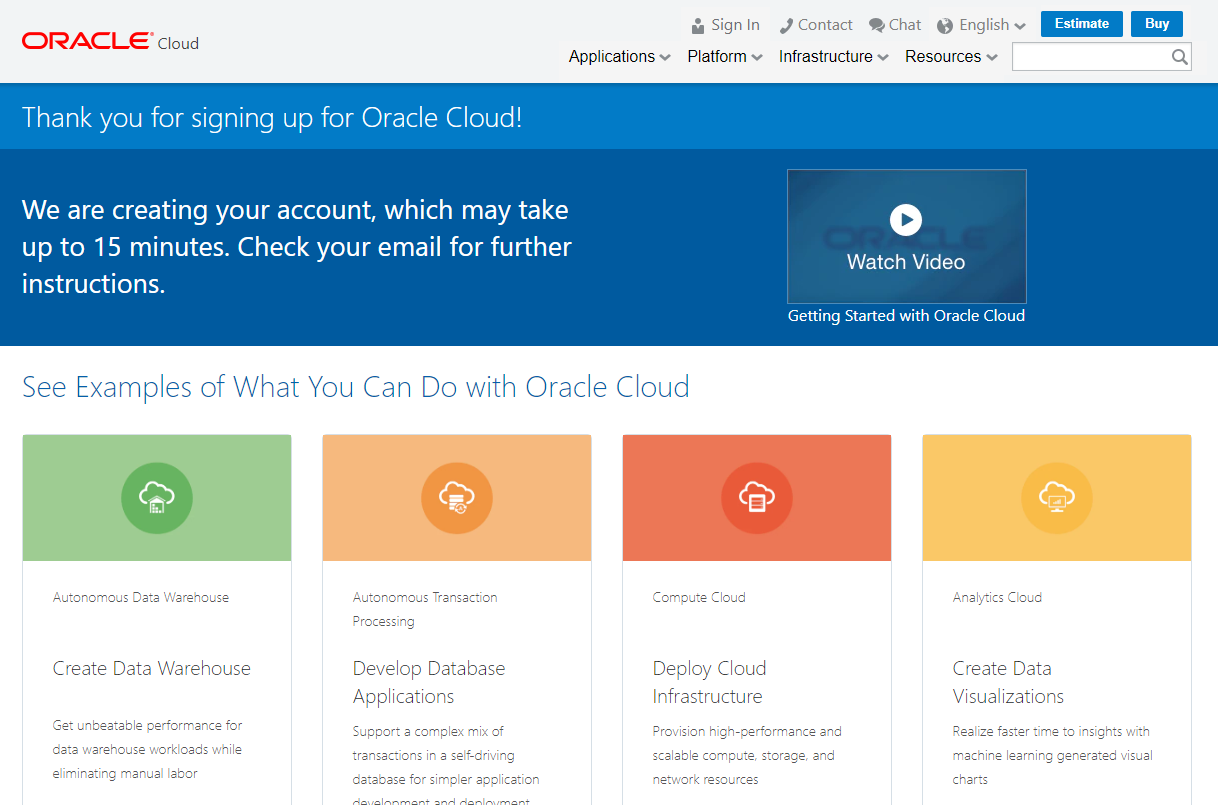Viewport: 1218px width, 805px height.
Task: Expand the Infrastructure menu chevron
Action: click(883, 58)
